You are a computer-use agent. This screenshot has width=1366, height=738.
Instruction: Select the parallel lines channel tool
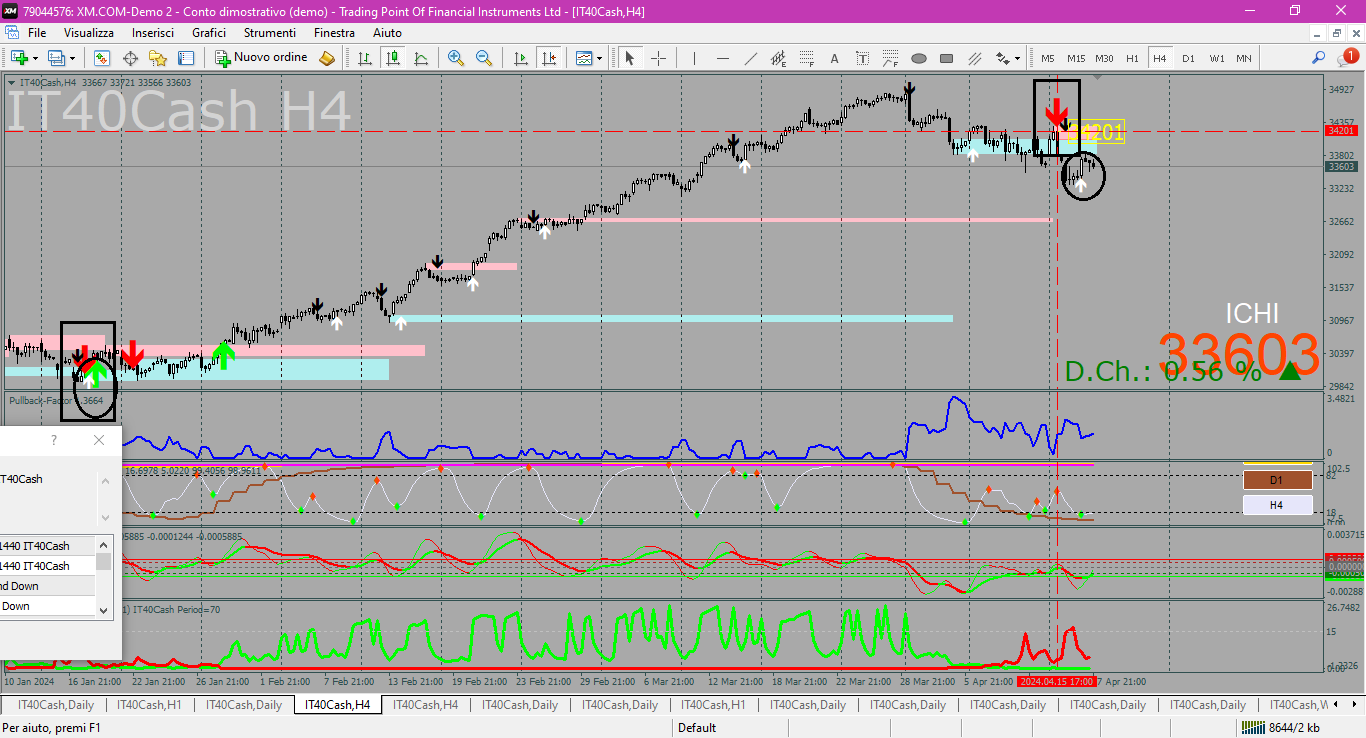[974, 58]
